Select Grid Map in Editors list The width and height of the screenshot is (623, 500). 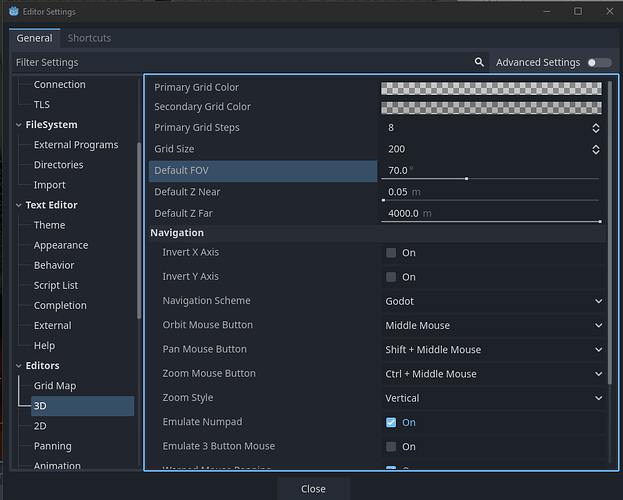click(x=55, y=386)
